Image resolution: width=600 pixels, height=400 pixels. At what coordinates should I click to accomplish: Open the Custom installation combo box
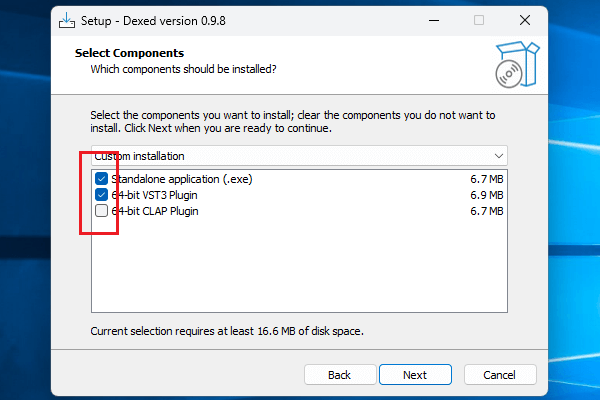click(290, 156)
